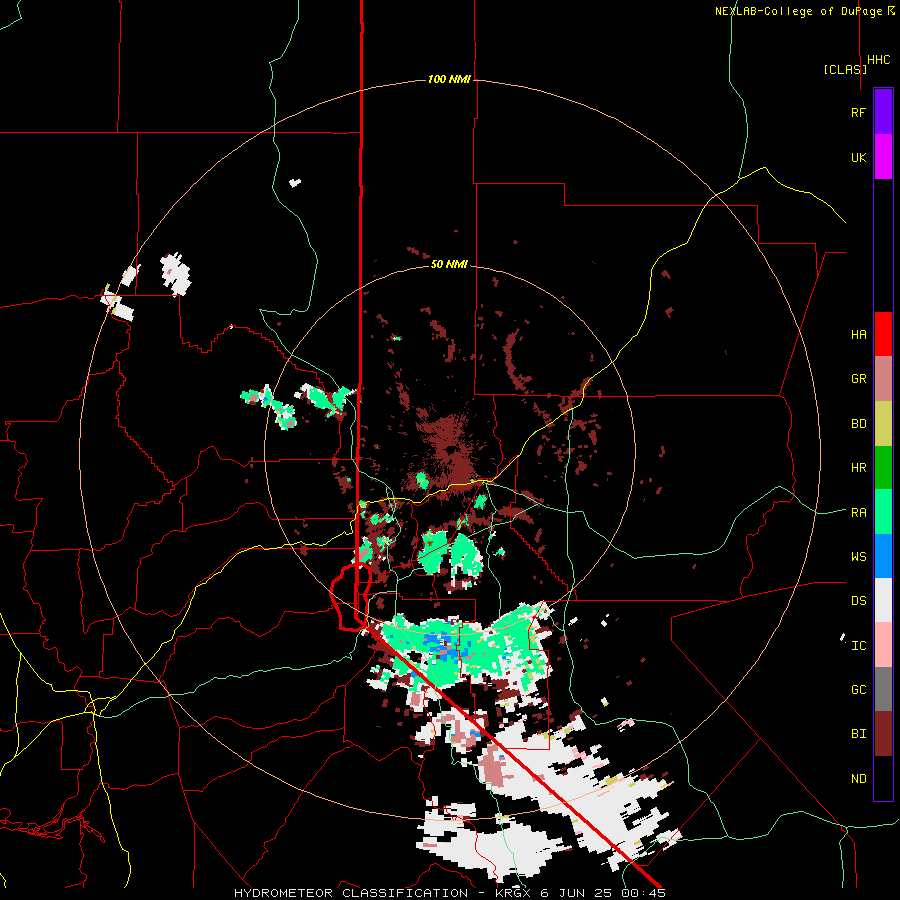Screen dimensions: 900x900
Task: Click the [CLAS] legend header
Action: [845, 69]
